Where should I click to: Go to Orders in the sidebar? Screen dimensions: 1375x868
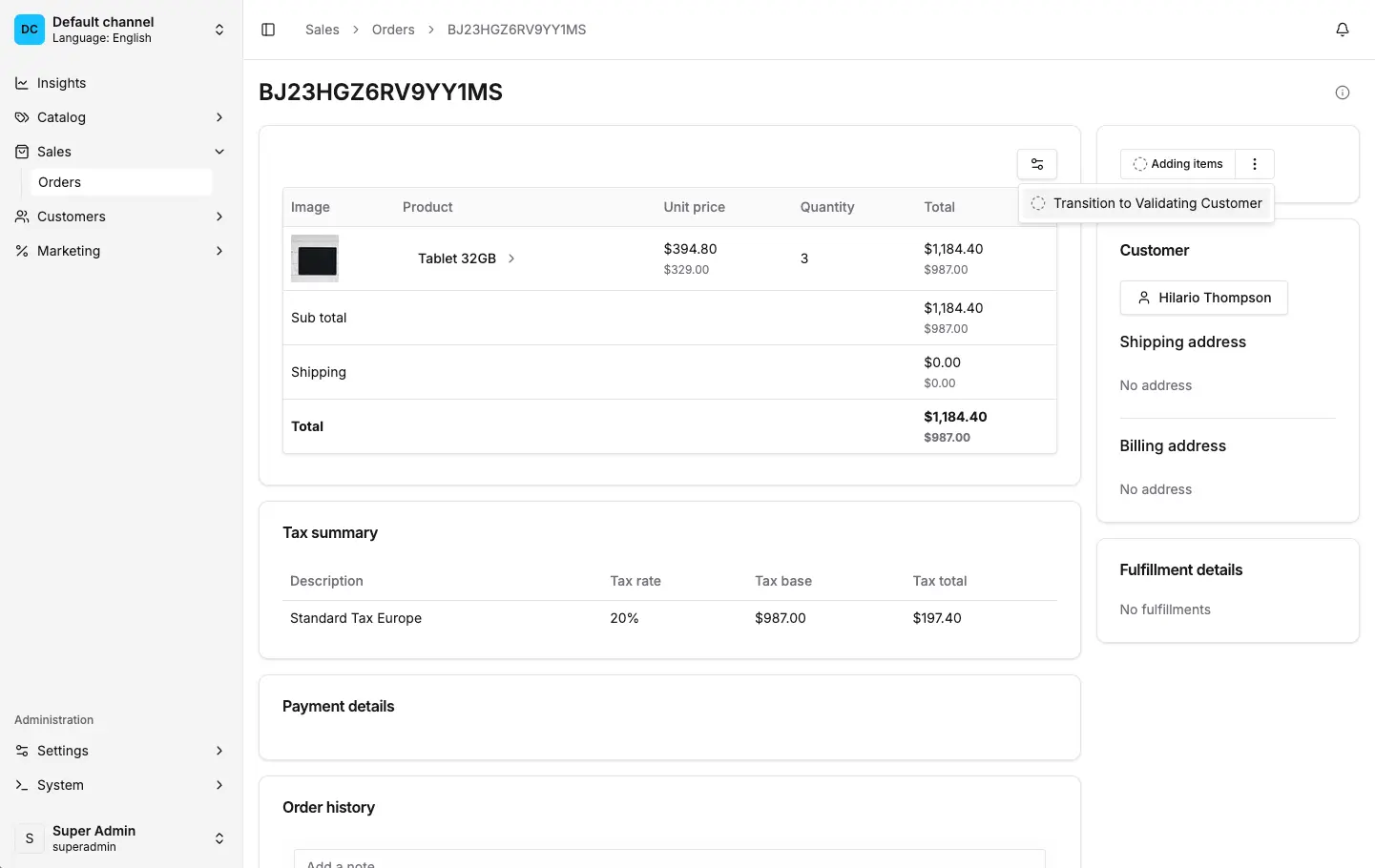[x=60, y=182]
